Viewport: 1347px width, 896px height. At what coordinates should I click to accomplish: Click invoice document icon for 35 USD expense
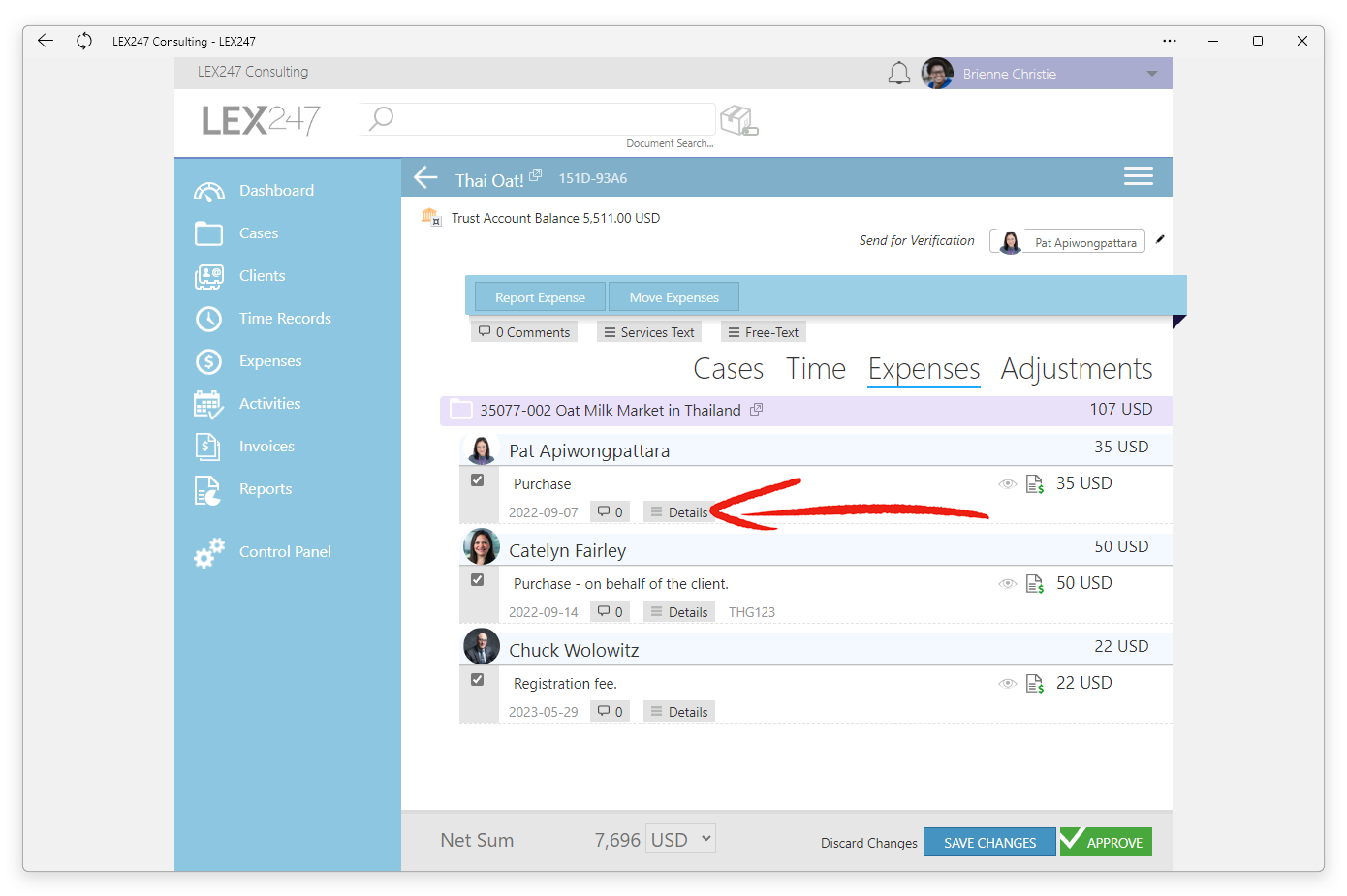[1035, 484]
